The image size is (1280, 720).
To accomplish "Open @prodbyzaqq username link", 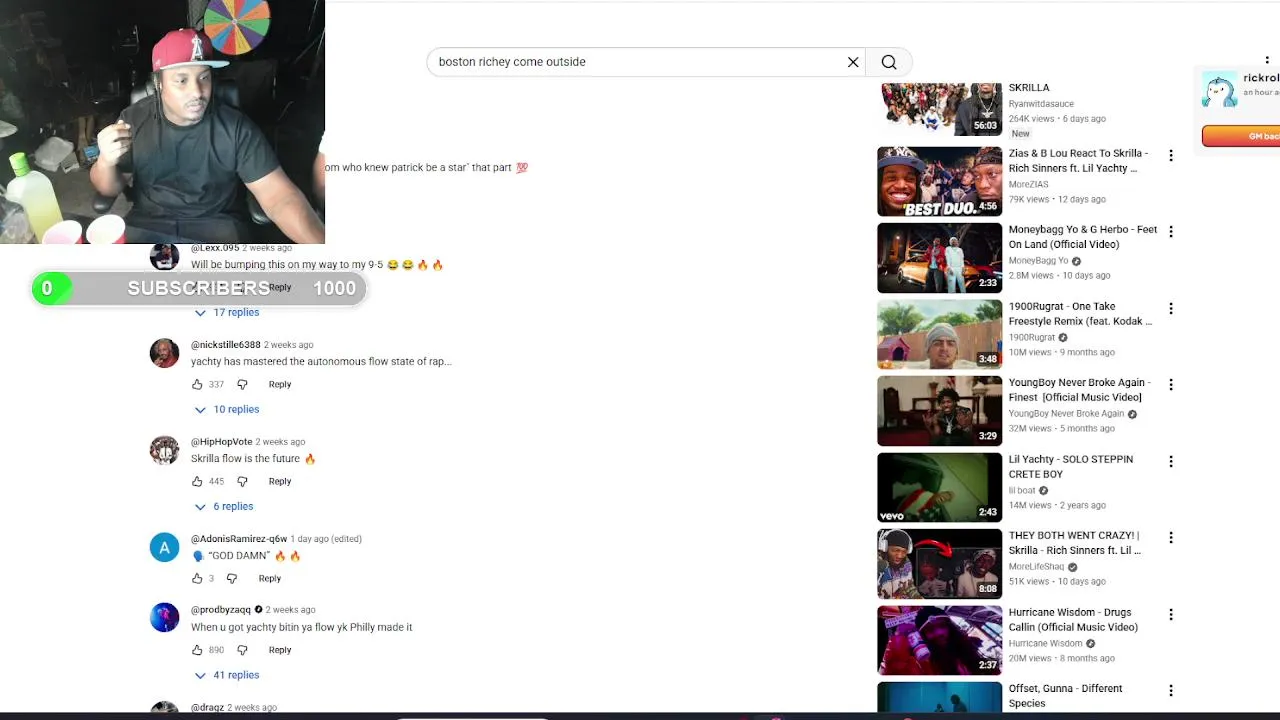I will pos(221,610).
